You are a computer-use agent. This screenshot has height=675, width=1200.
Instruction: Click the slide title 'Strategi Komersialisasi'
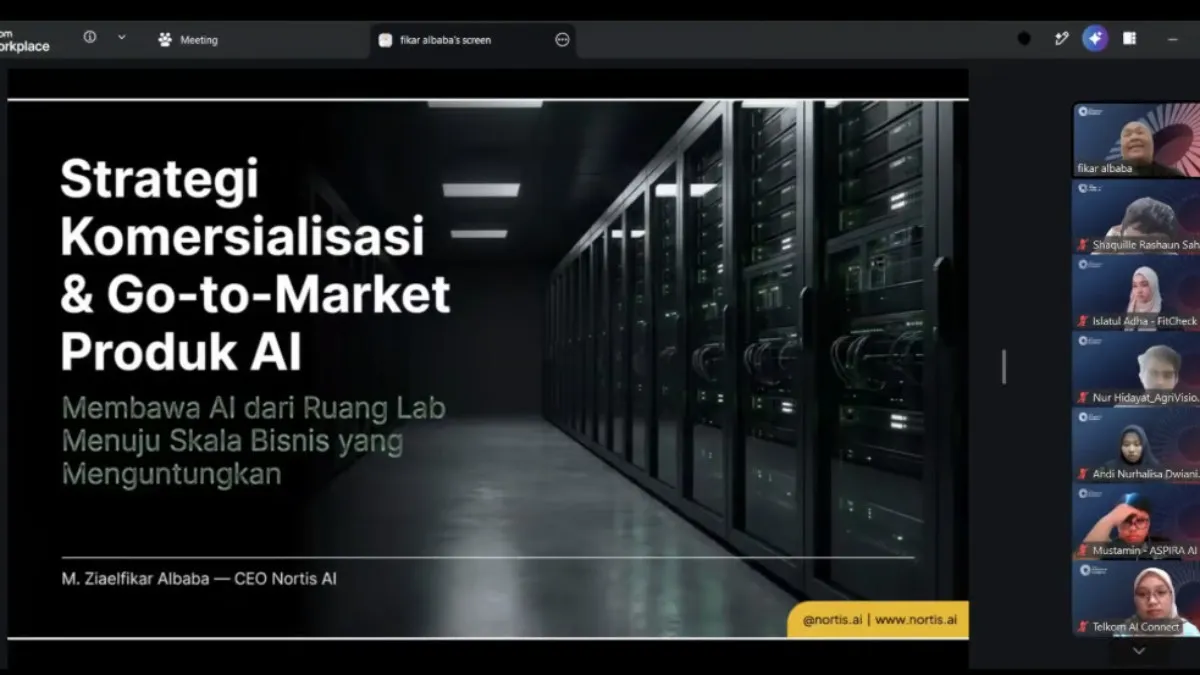pos(242,208)
